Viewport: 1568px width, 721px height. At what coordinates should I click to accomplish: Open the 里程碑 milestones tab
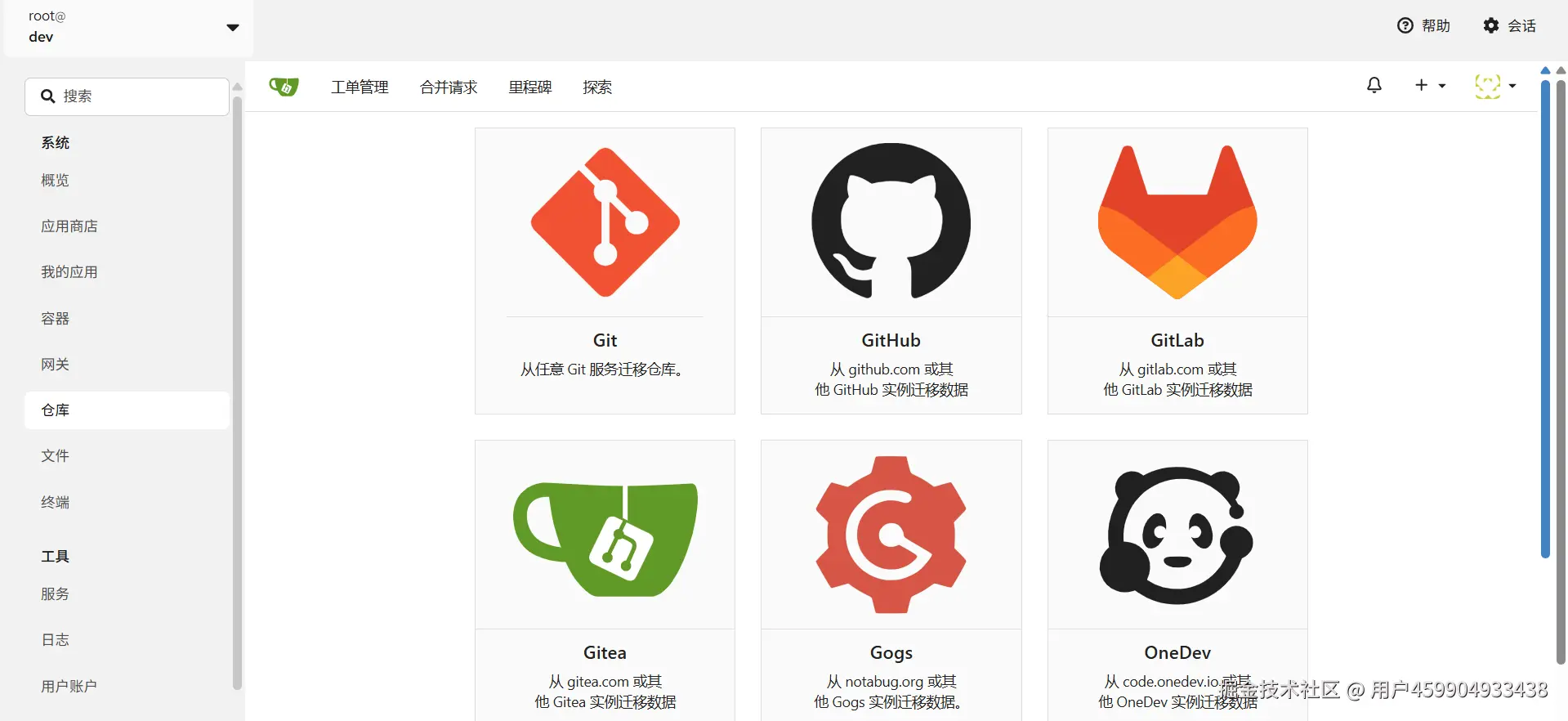click(x=530, y=87)
